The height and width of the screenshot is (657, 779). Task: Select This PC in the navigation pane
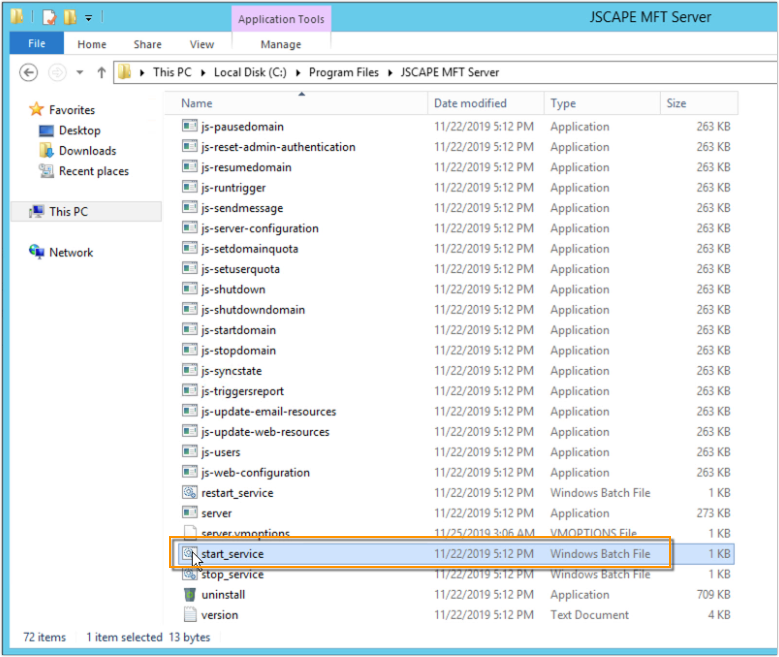tap(69, 211)
